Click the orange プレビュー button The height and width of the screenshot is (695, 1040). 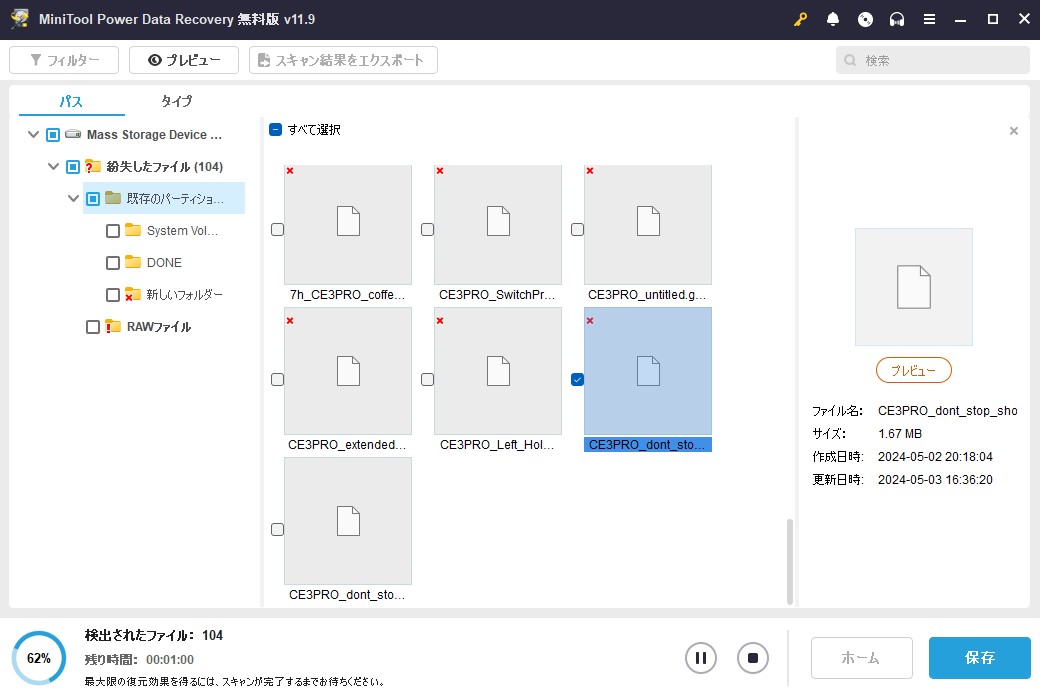click(x=913, y=370)
